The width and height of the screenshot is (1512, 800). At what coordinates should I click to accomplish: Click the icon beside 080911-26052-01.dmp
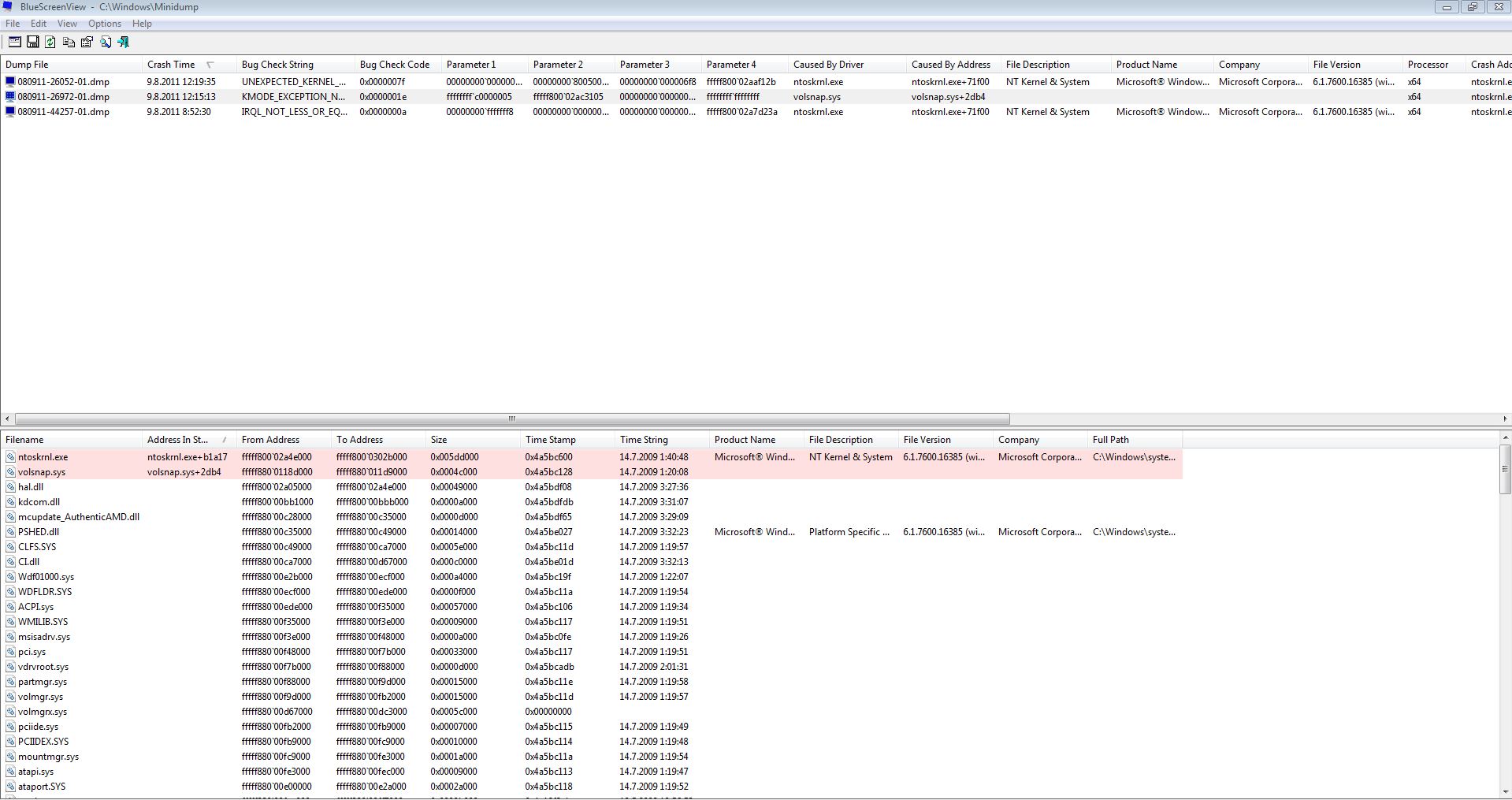click(x=10, y=81)
